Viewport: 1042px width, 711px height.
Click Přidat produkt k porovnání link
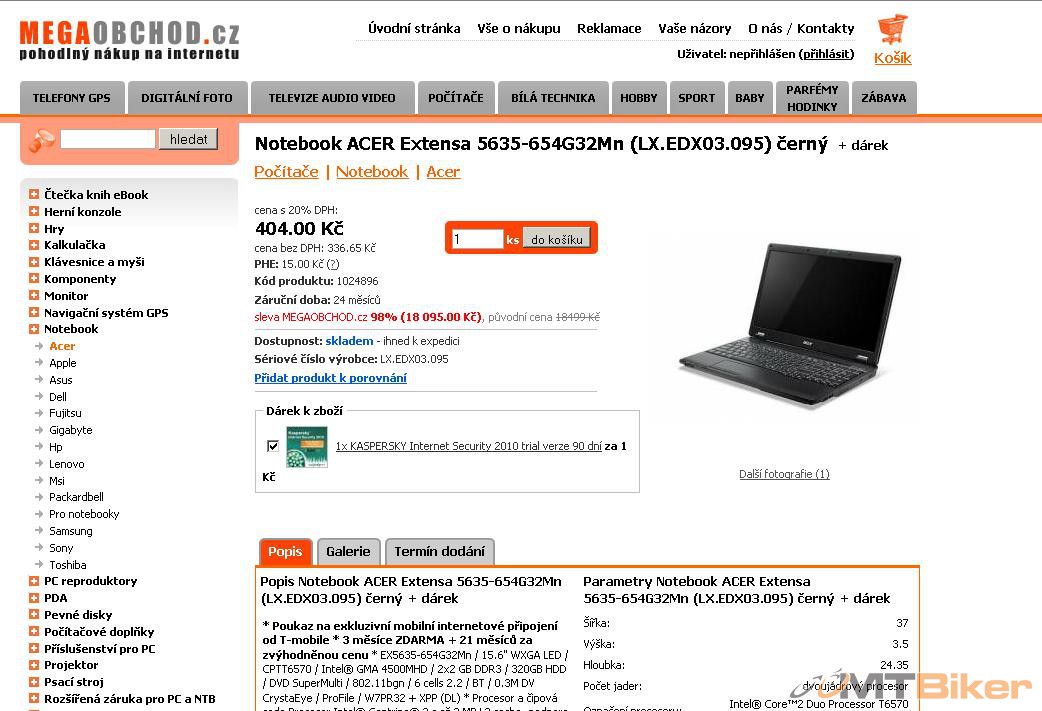[x=330, y=377]
